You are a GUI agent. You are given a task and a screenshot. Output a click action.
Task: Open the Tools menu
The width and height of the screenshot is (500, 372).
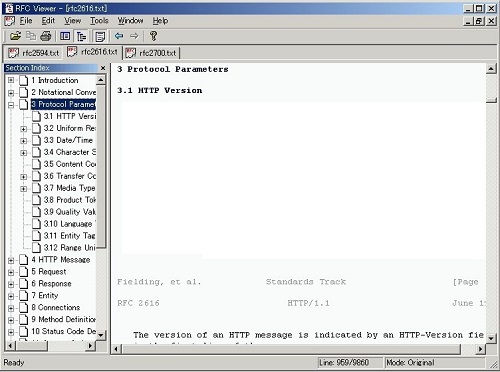coord(99,21)
